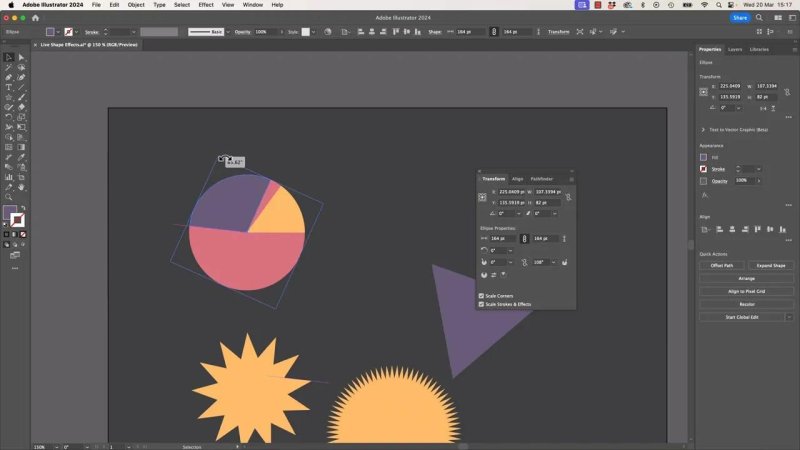Viewport: 800px width, 450px height.
Task: Select the Zoom tool
Action: (x=9, y=197)
